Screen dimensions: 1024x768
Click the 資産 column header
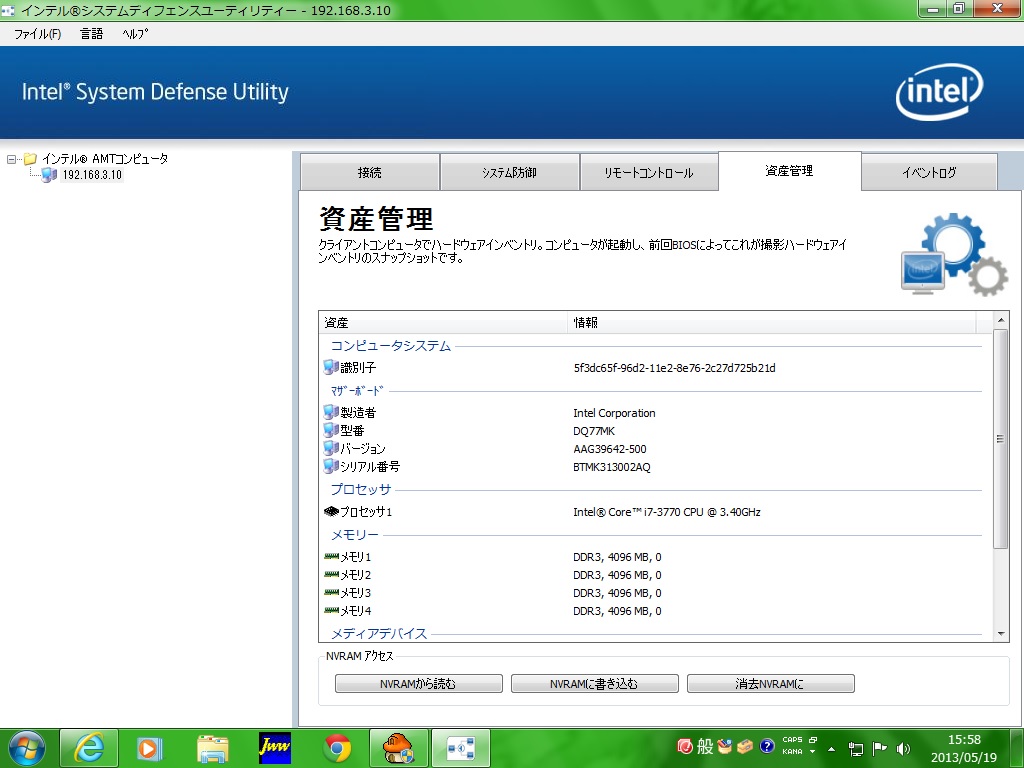[444, 323]
